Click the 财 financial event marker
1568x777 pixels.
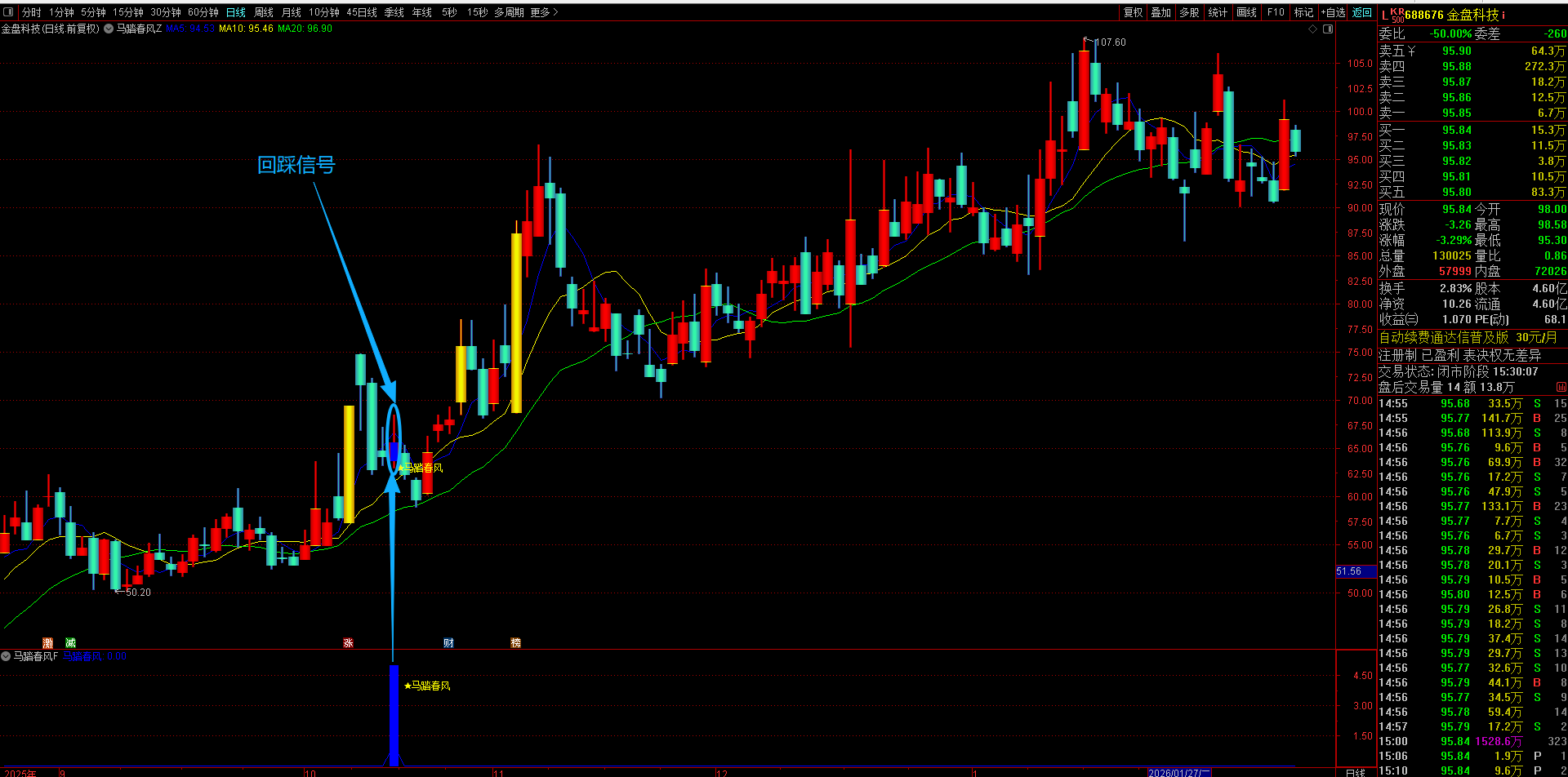tap(448, 643)
